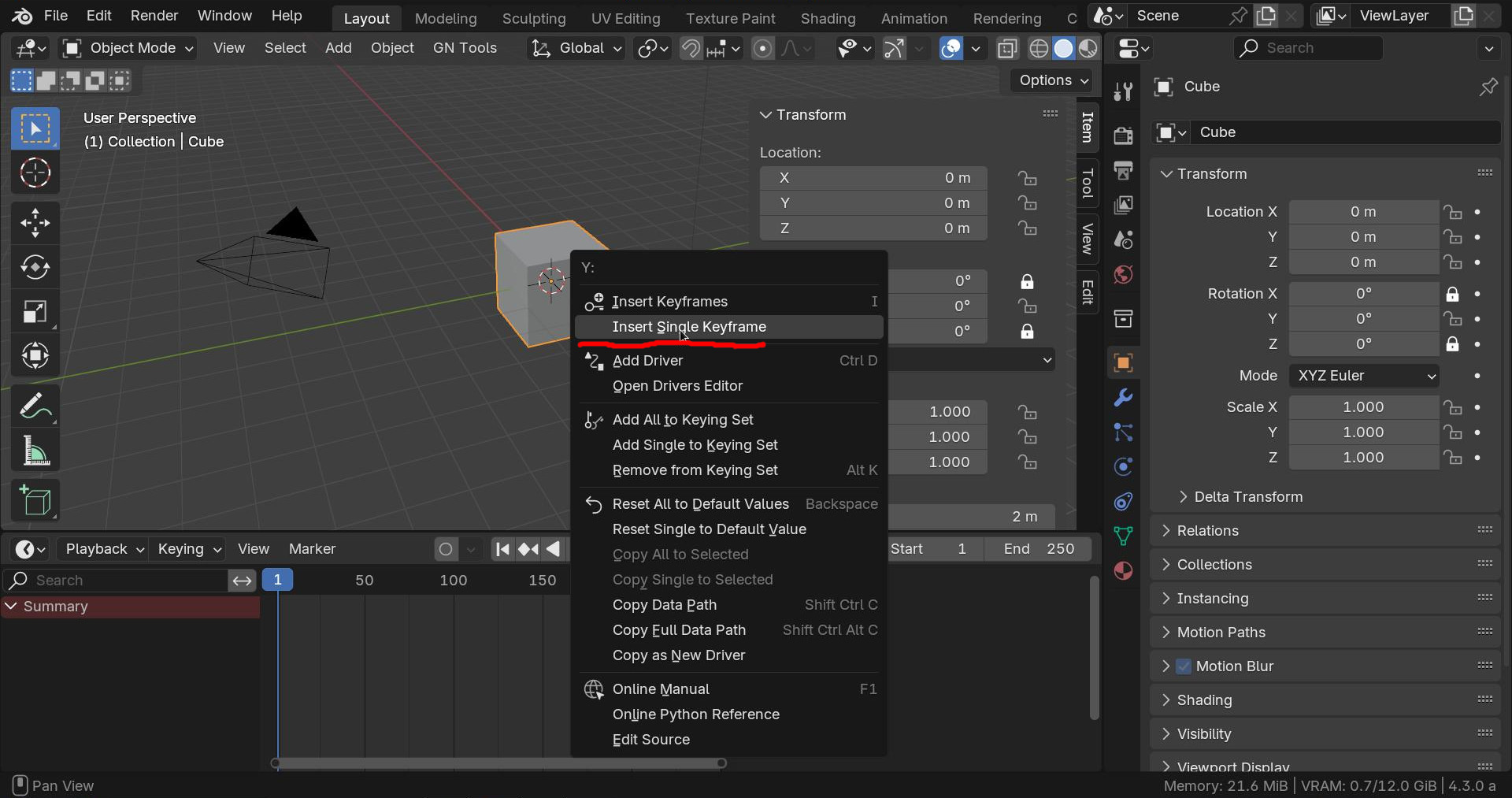
Task: Toggle X-ray view mode
Action: (x=1007, y=49)
